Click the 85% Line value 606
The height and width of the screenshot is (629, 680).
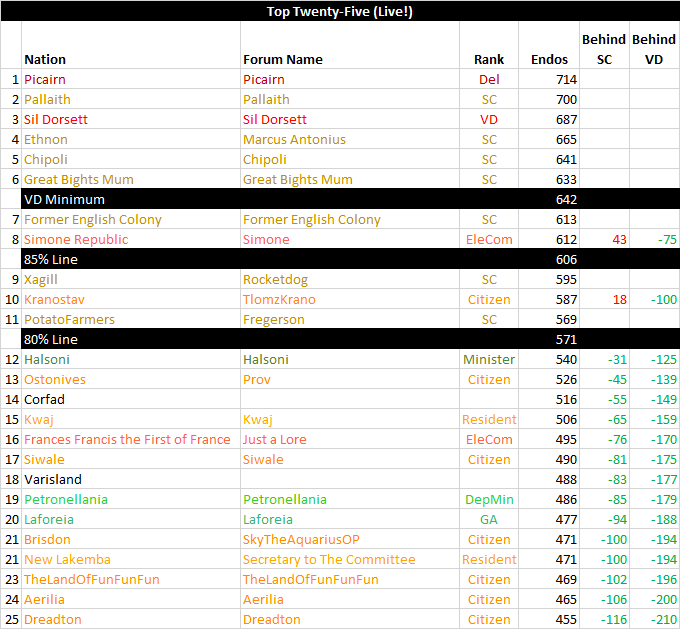[x=566, y=259]
